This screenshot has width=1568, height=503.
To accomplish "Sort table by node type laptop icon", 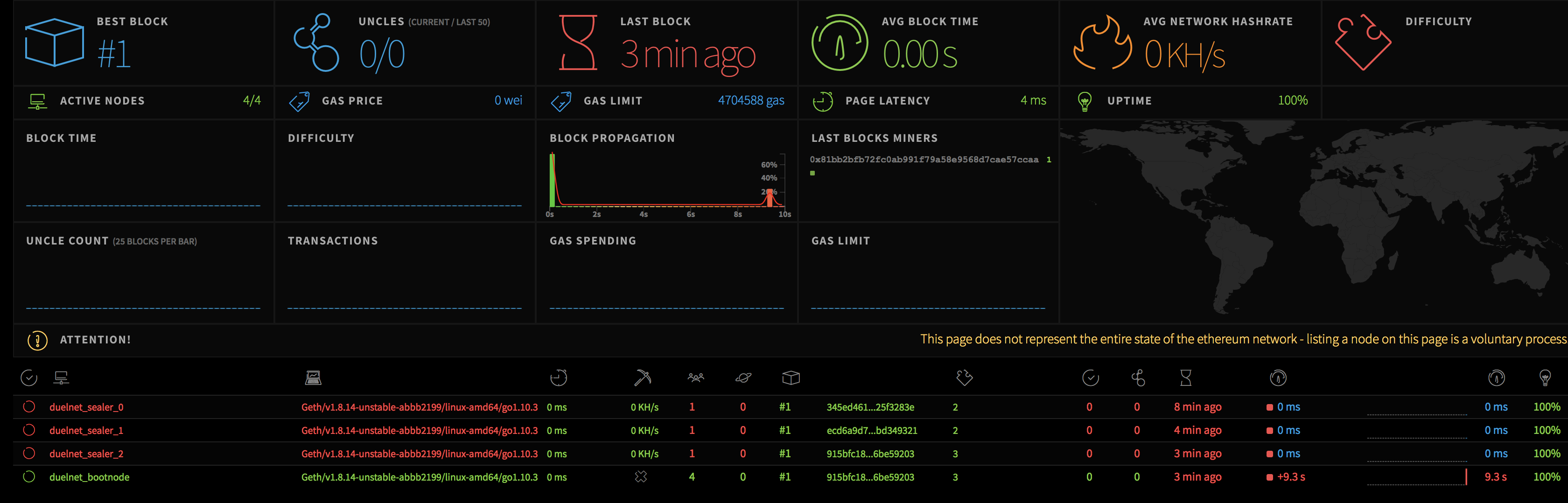I will point(313,378).
